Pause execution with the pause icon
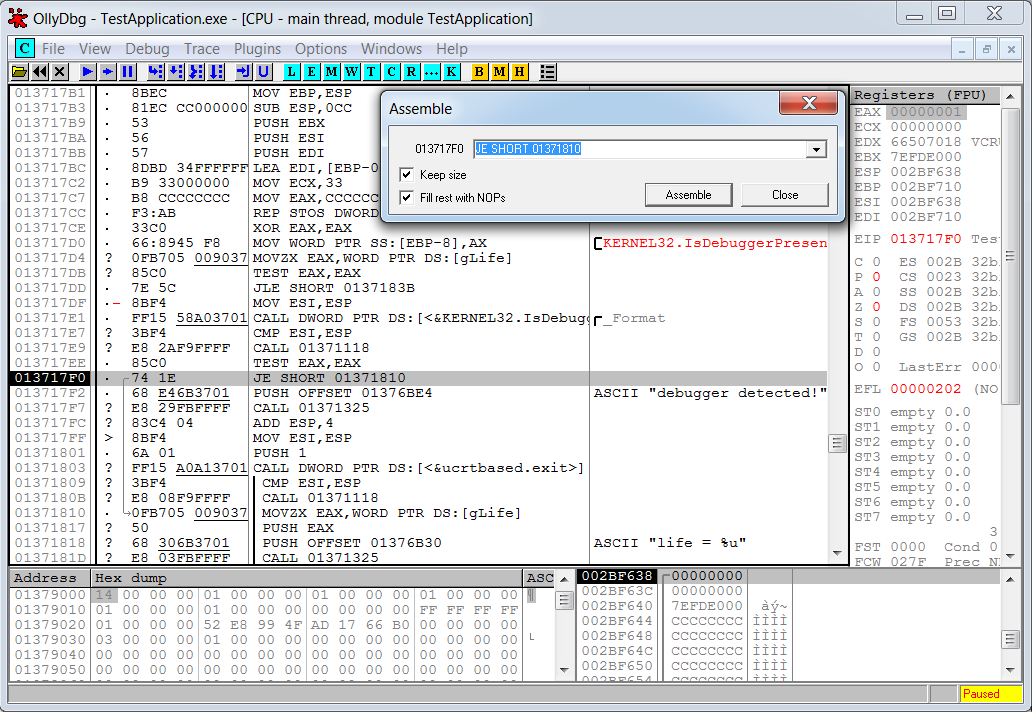 128,72
